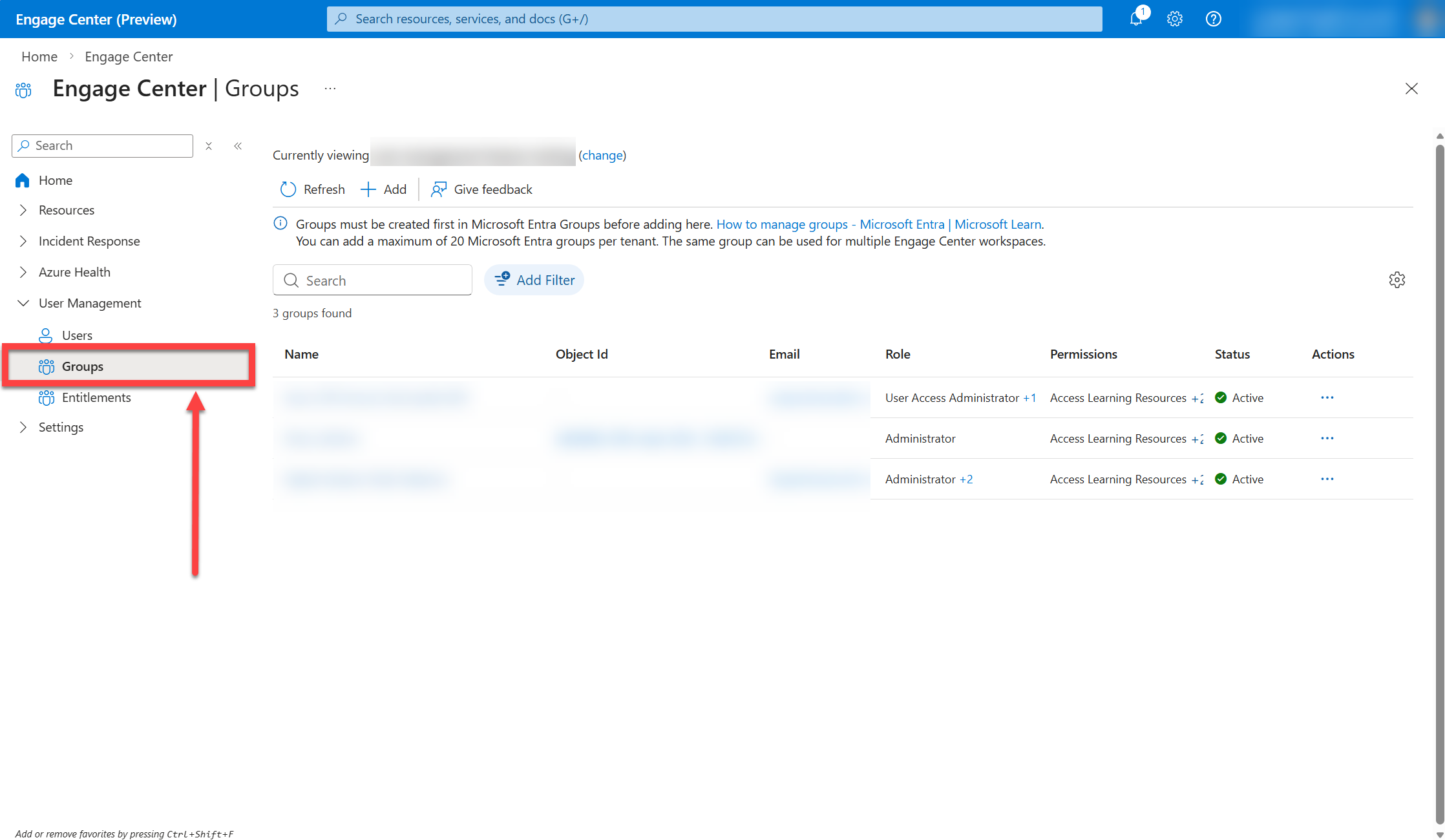The width and height of the screenshot is (1445, 840).
Task: Click the Give feedback icon
Action: click(439, 189)
